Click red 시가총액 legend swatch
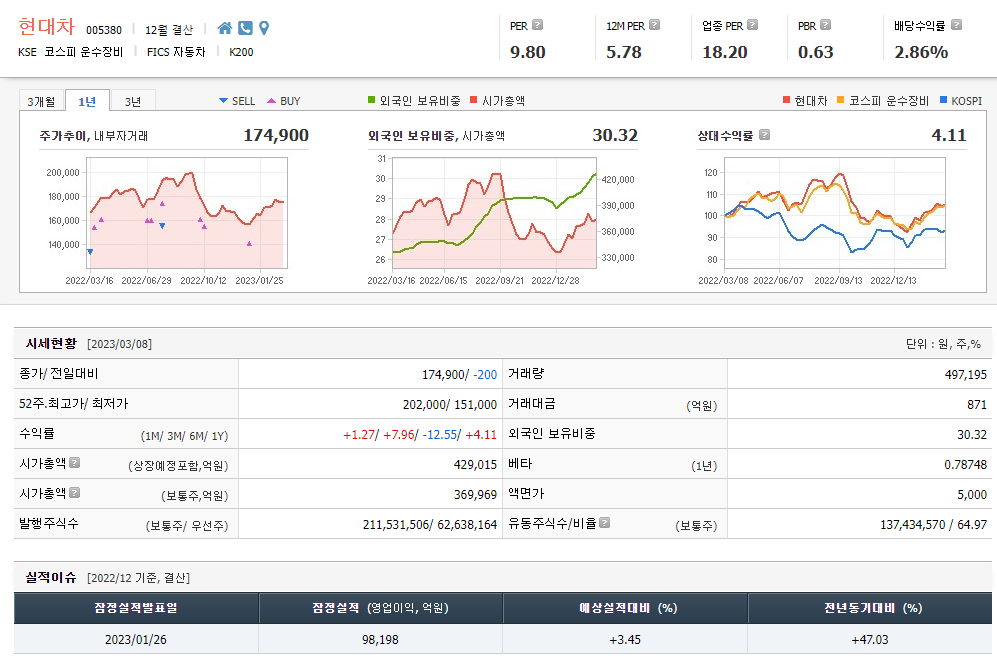 coord(473,100)
